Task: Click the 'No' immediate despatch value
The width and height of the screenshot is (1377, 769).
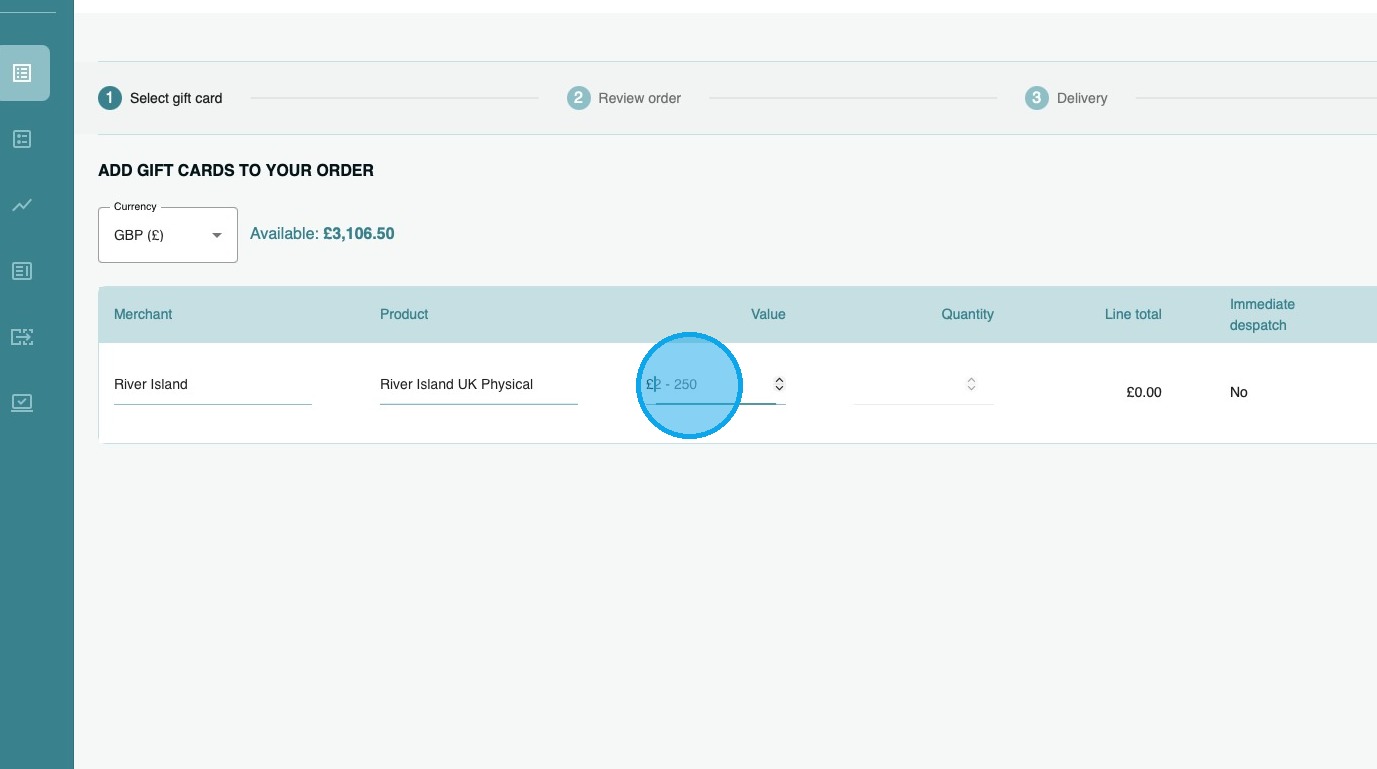Action: click(1239, 392)
